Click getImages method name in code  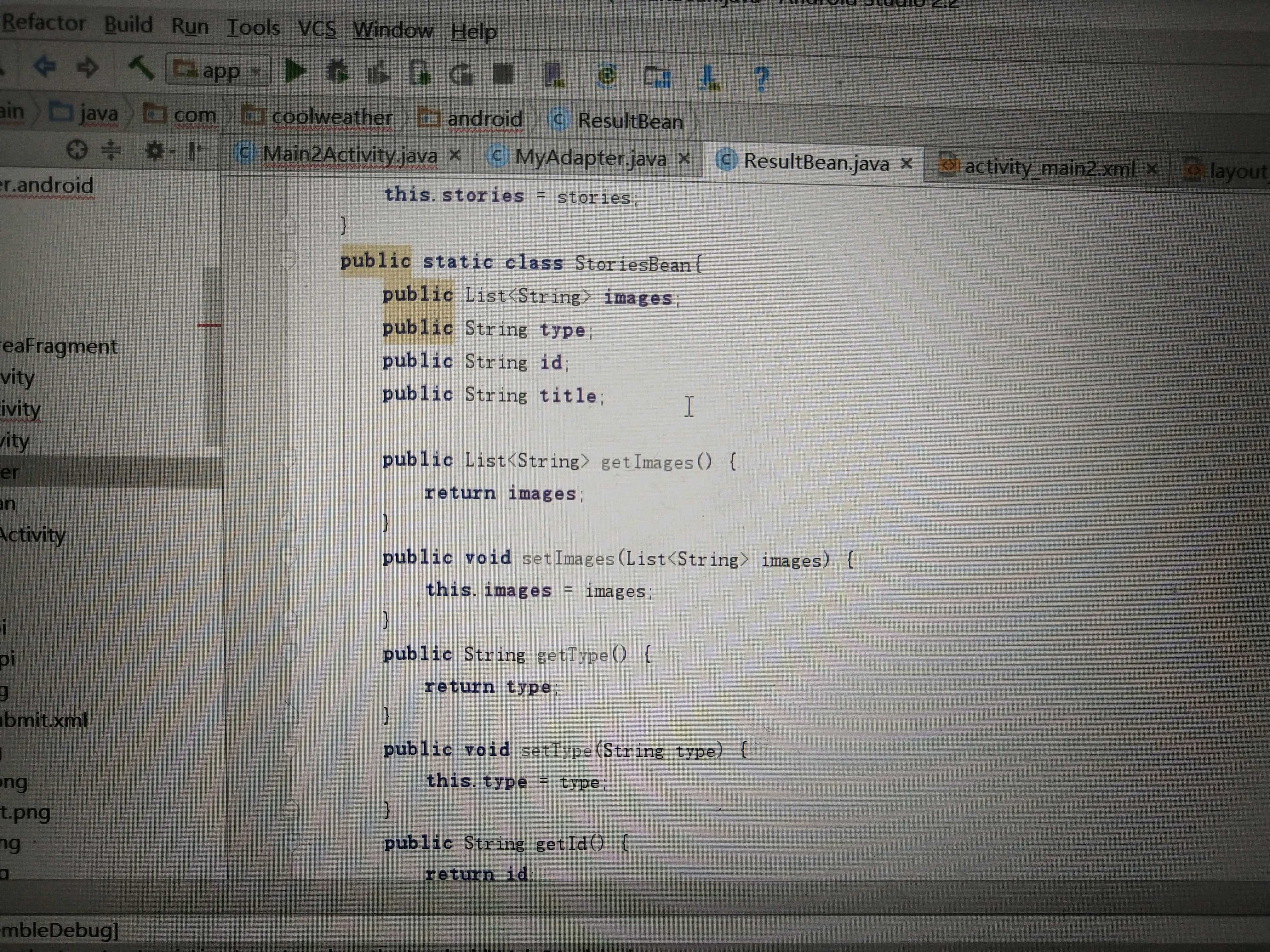tap(647, 462)
